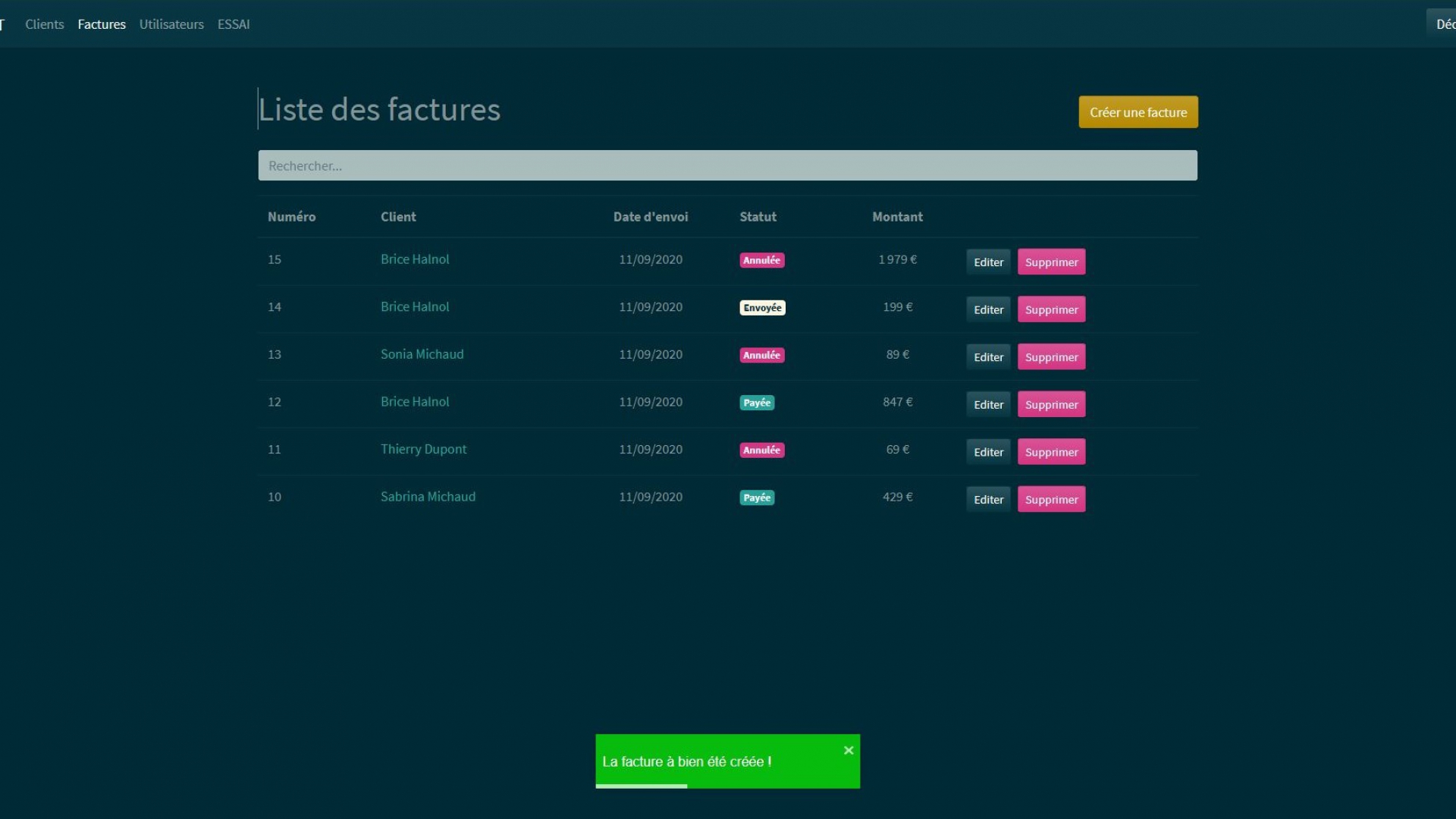Edit Sabrina Michaud's invoice
The height and width of the screenshot is (819, 1456).
point(988,500)
